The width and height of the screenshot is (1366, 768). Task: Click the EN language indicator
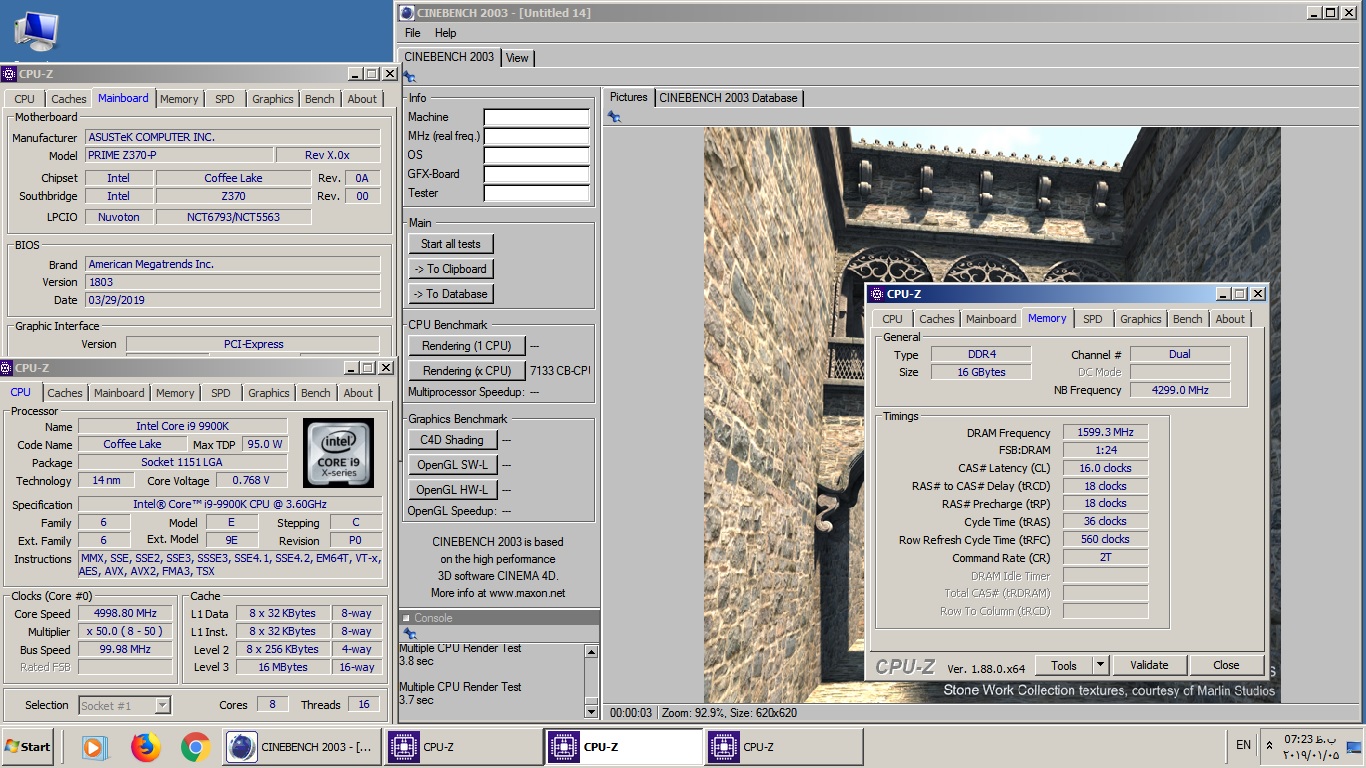point(1243,745)
